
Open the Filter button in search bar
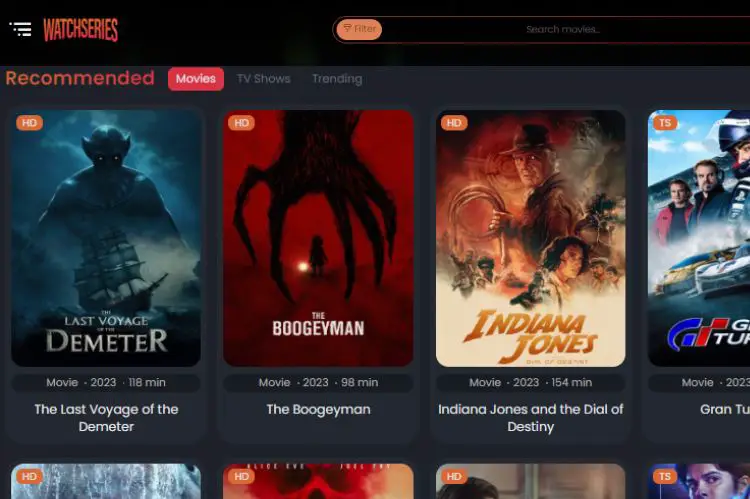pyautogui.click(x=359, y=29)
